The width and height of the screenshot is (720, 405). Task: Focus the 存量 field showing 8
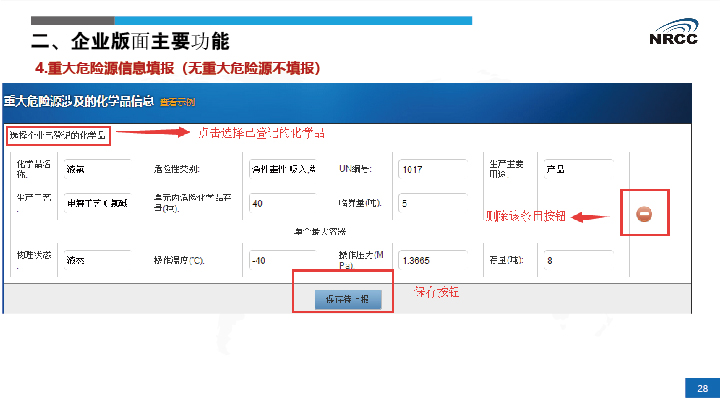pos(577,260)
